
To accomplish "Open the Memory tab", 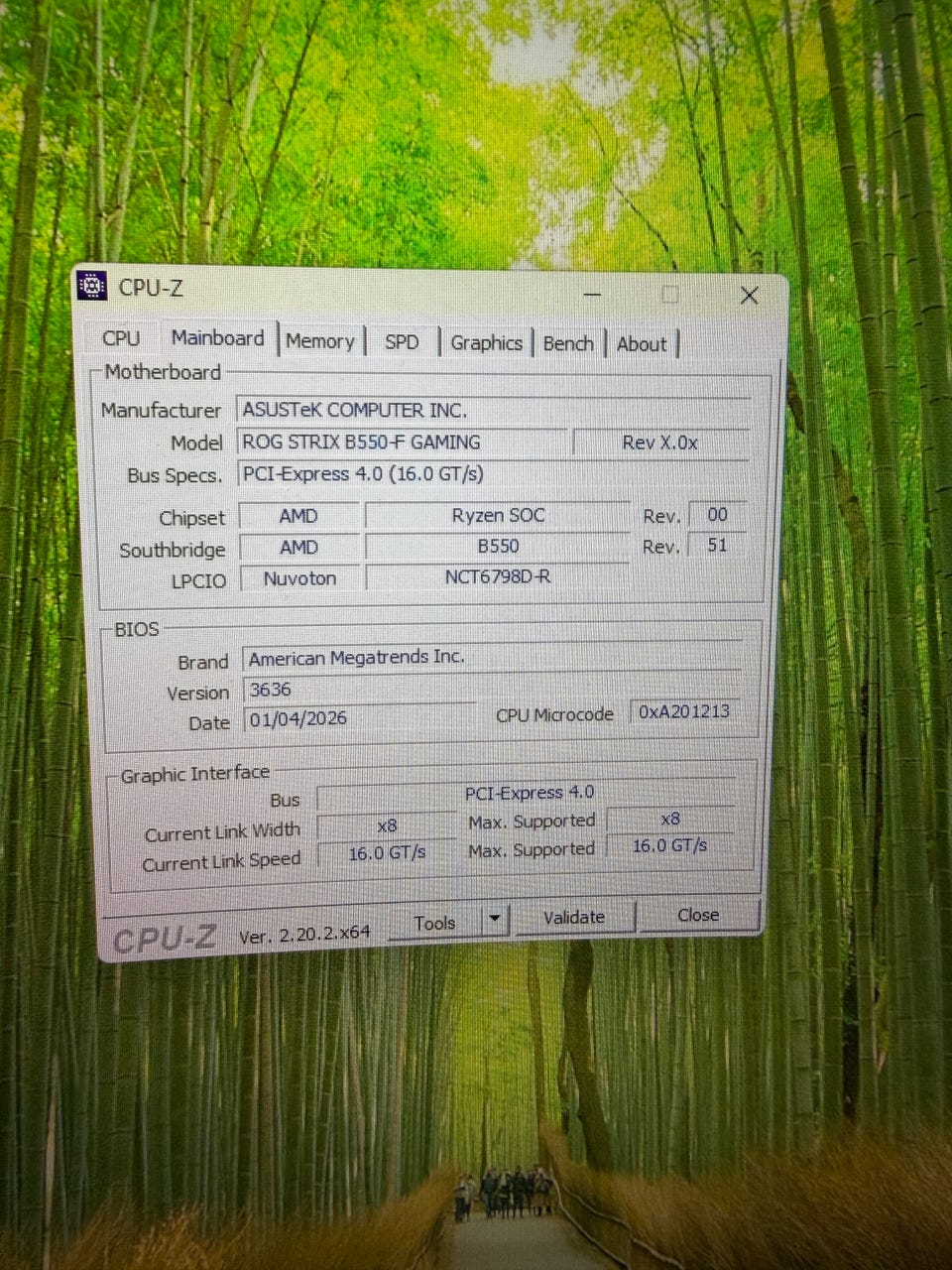I will [319, 341].
